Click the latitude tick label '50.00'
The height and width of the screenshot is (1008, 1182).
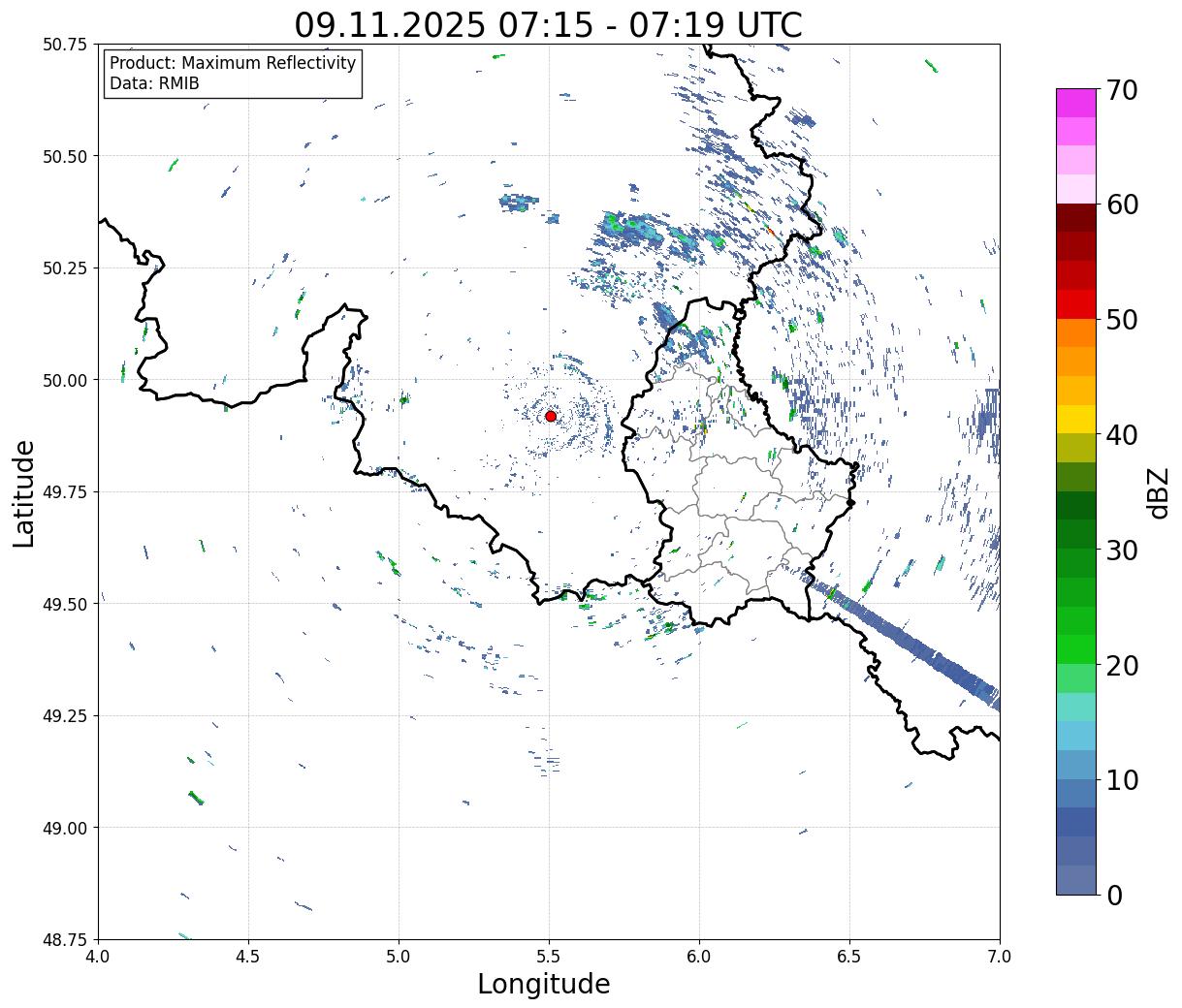[x=65, y=380]
